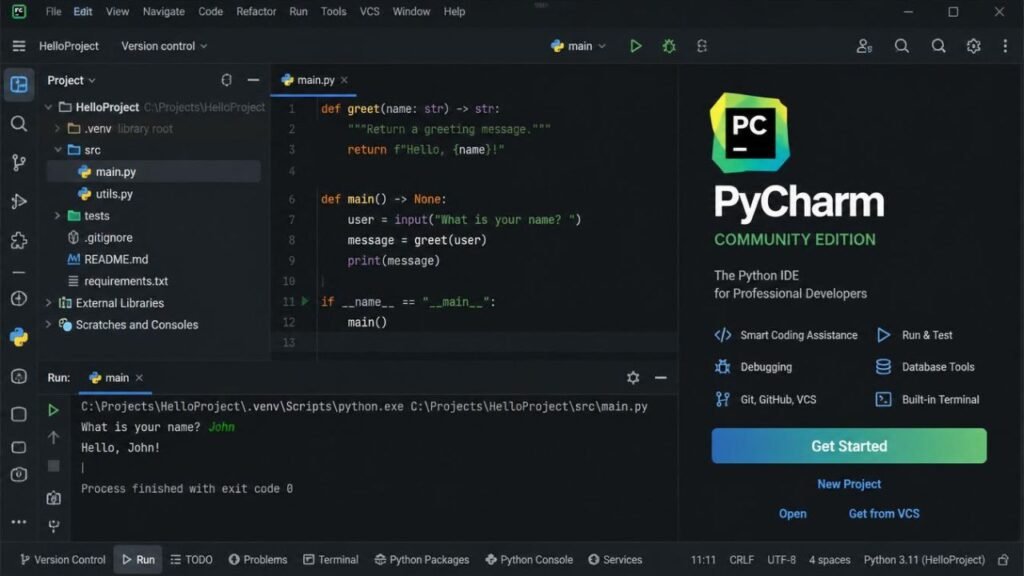Click the green Run button in the toolbar

[635, 46]
